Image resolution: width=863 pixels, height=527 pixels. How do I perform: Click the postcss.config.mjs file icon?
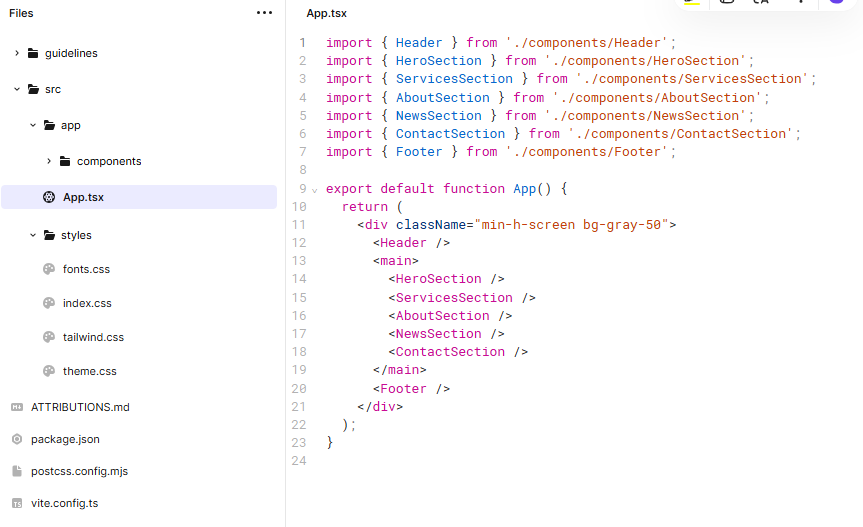16,471
